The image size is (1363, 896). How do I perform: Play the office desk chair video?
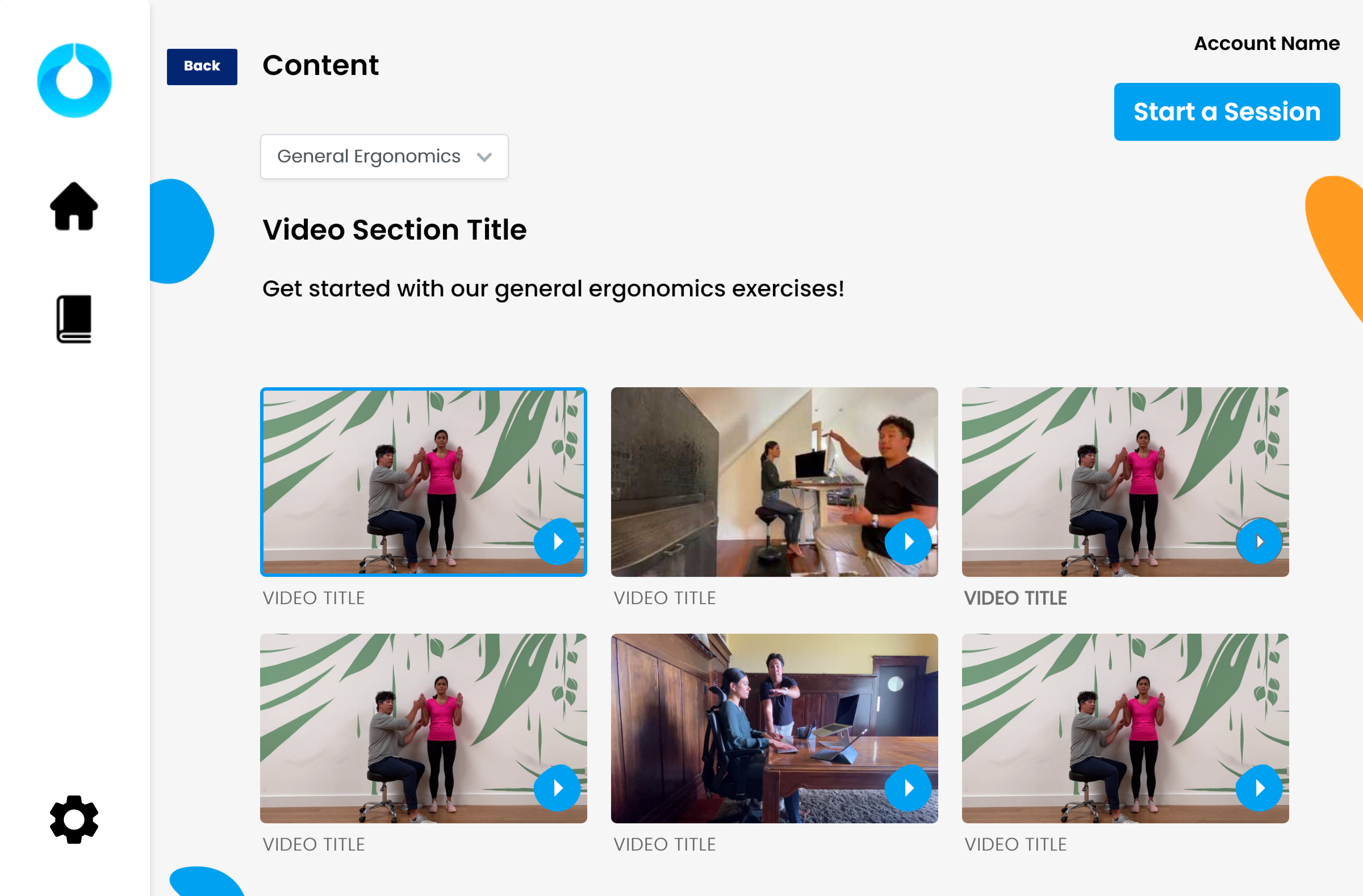click(908, 788)
